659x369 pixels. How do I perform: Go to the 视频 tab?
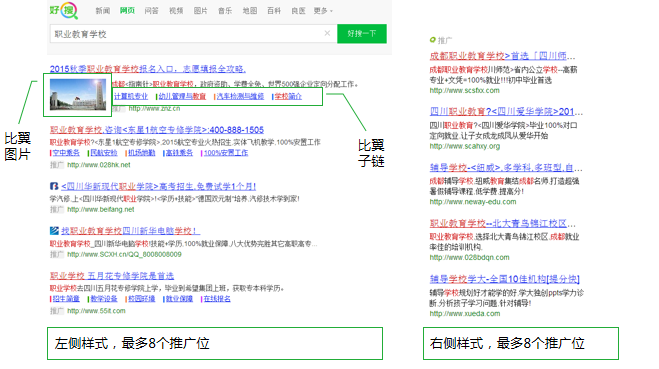point(176,11)
